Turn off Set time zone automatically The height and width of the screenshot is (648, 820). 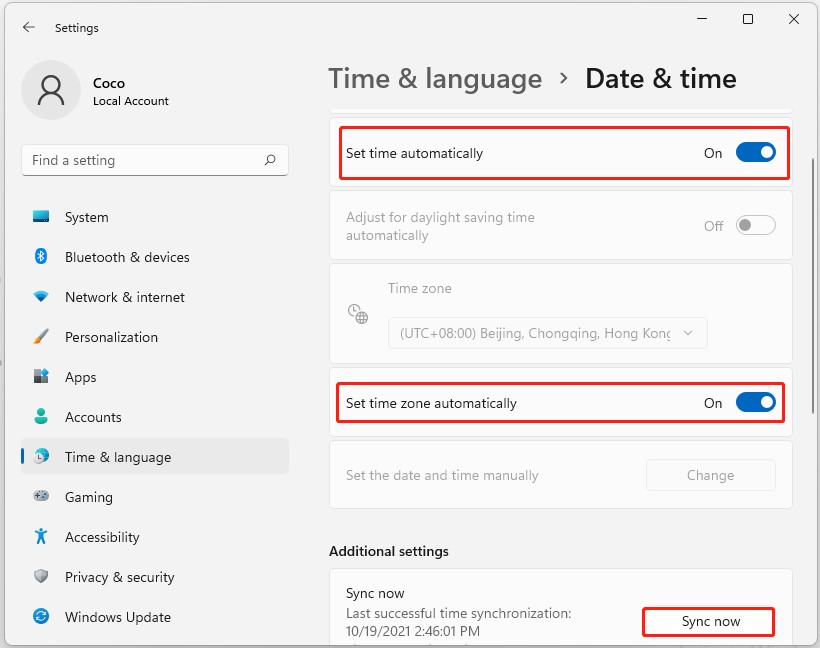(755, 403)
